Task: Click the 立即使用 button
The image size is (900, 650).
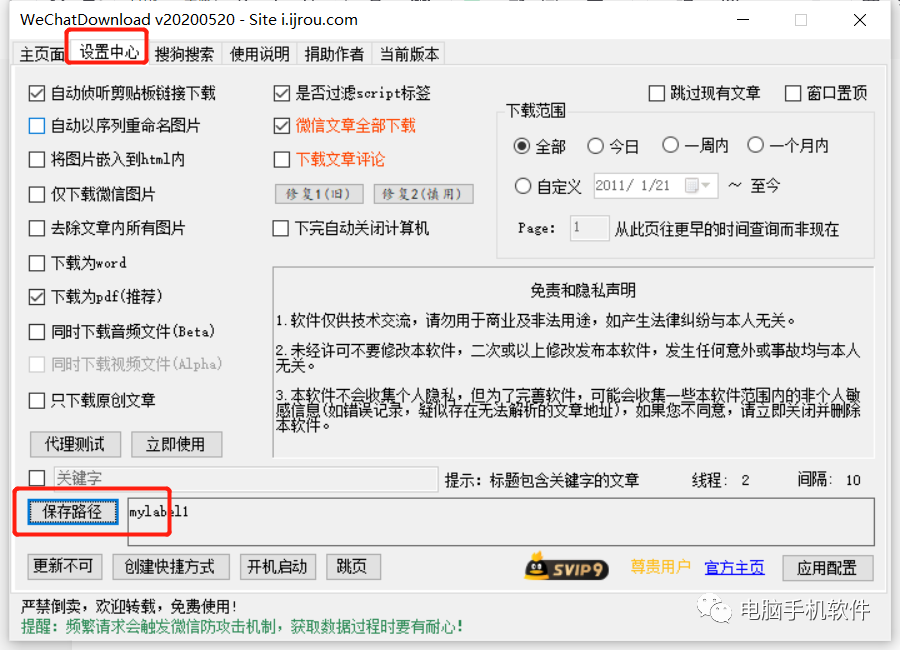Action: click(176, 444)
